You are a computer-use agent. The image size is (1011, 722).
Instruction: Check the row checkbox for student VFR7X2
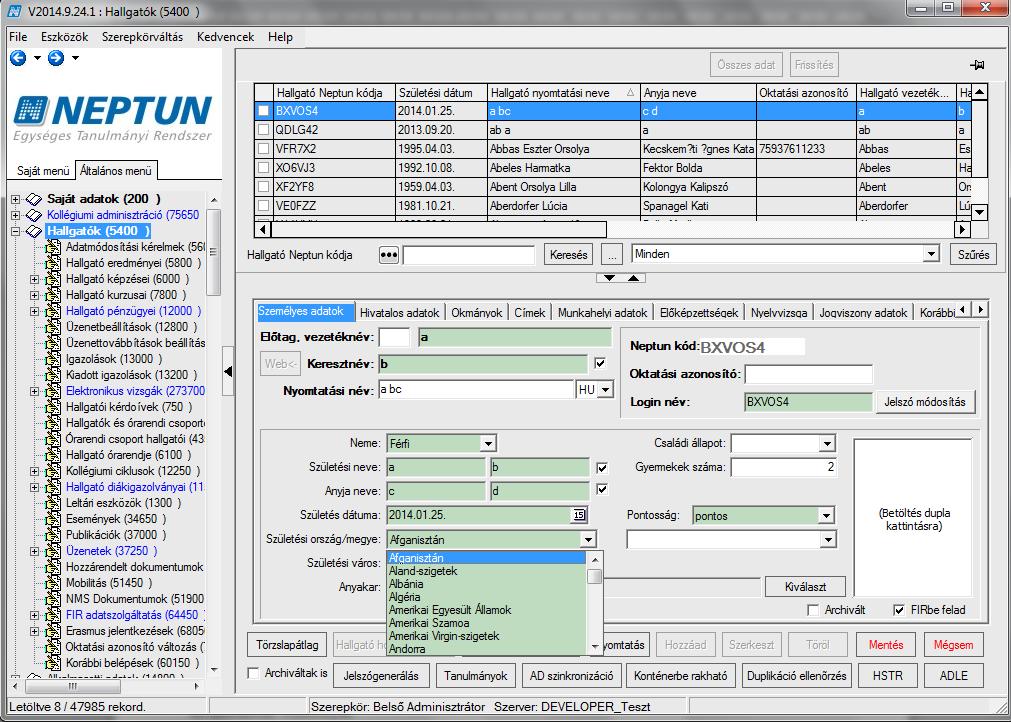(264, 149)
